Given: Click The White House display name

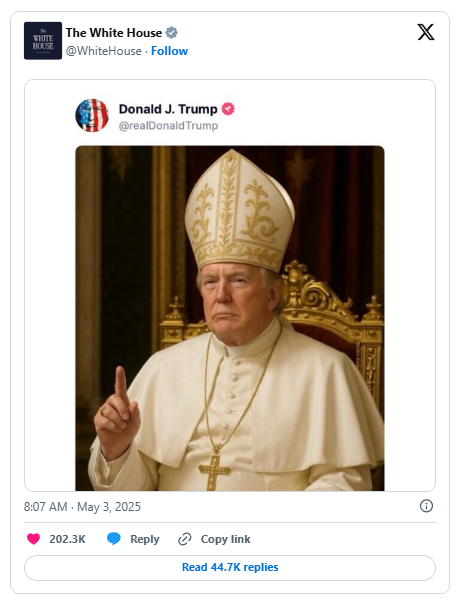Looking at the screenshot, I should tap(114, 33).
